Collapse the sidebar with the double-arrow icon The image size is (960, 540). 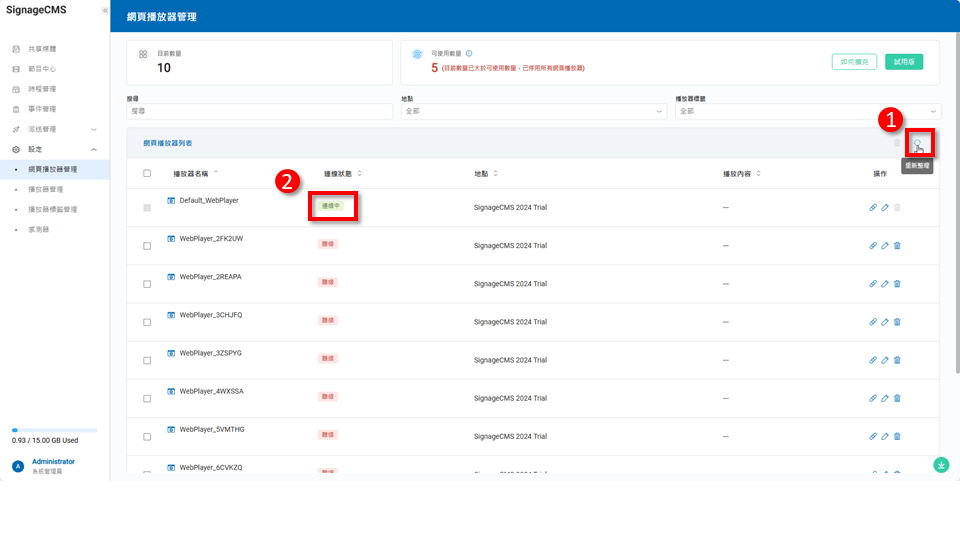[105, 10]
